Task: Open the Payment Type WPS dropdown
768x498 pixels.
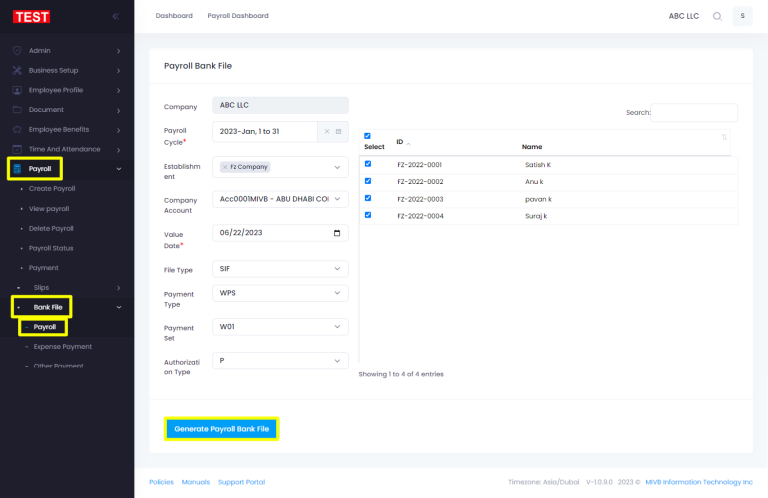Action: 280,293
